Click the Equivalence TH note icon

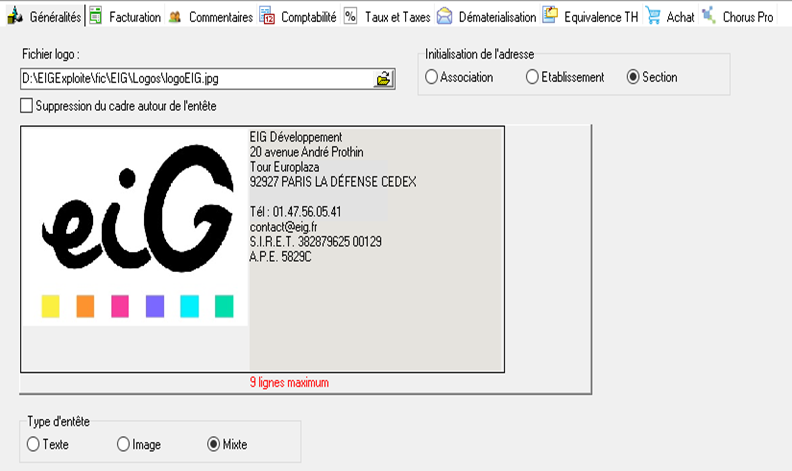tap(550, 15)
